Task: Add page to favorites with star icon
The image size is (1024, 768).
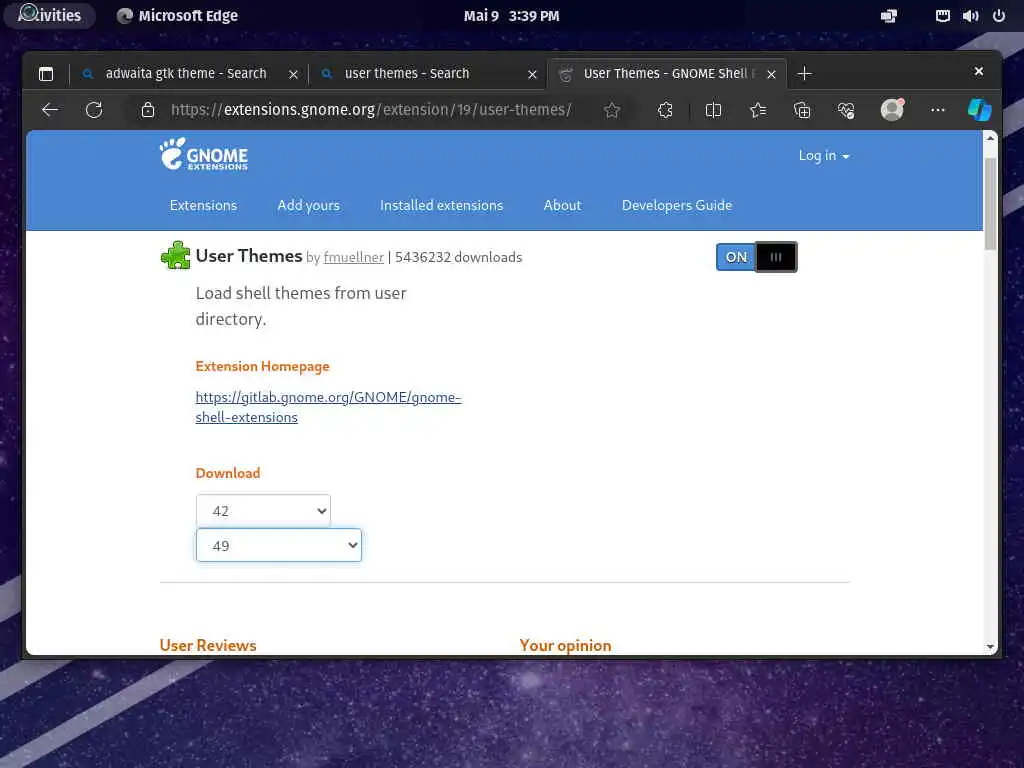Action: (x=611, y=110)
